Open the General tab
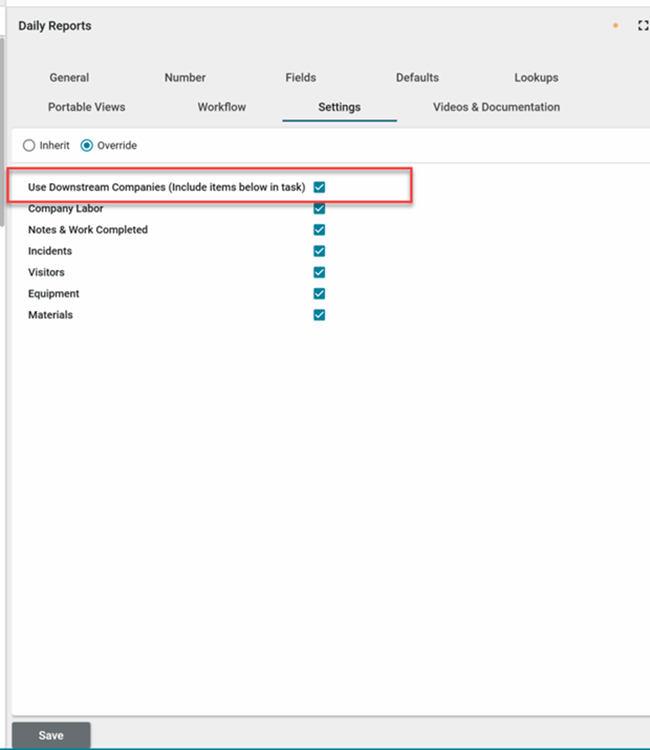The image size is (650, 750). [69, 78]
